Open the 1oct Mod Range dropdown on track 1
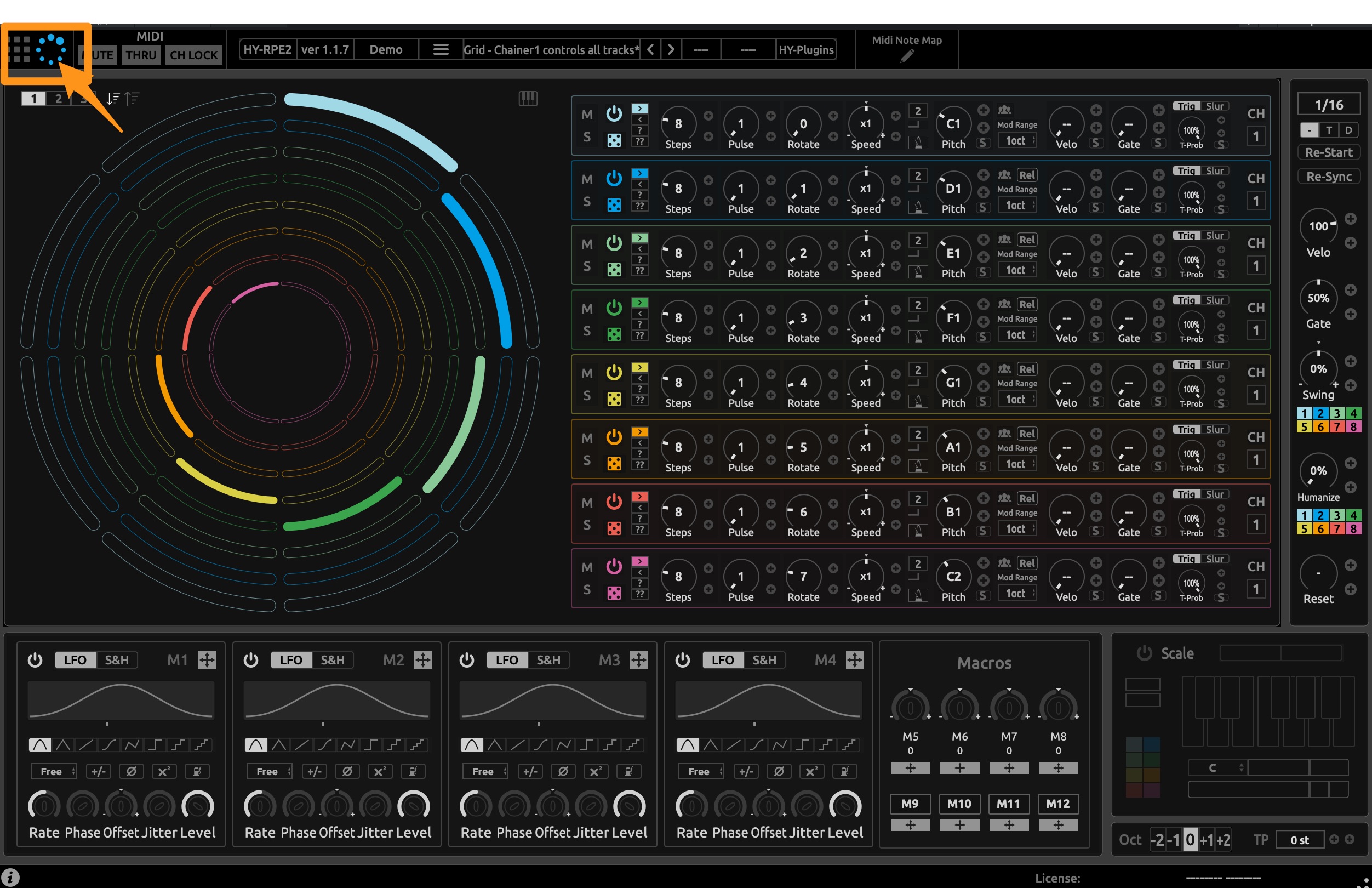Screen dimensions: 1372x888 (x=1017, y=141)
